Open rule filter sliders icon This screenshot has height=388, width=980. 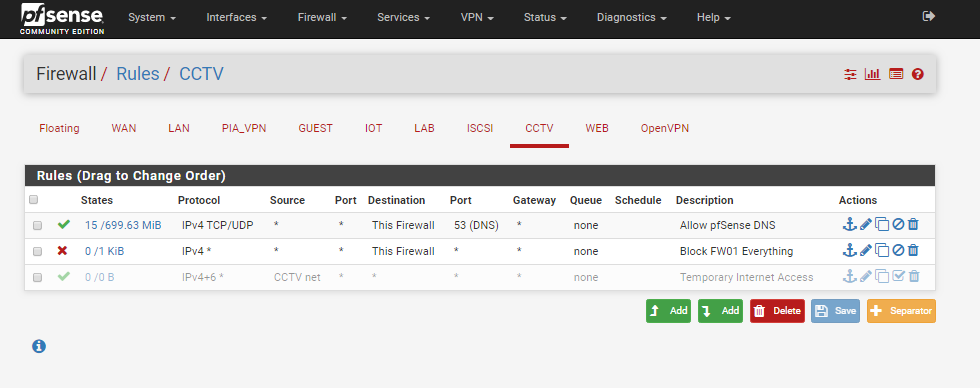pyautogui.click(x=850, y=74)
